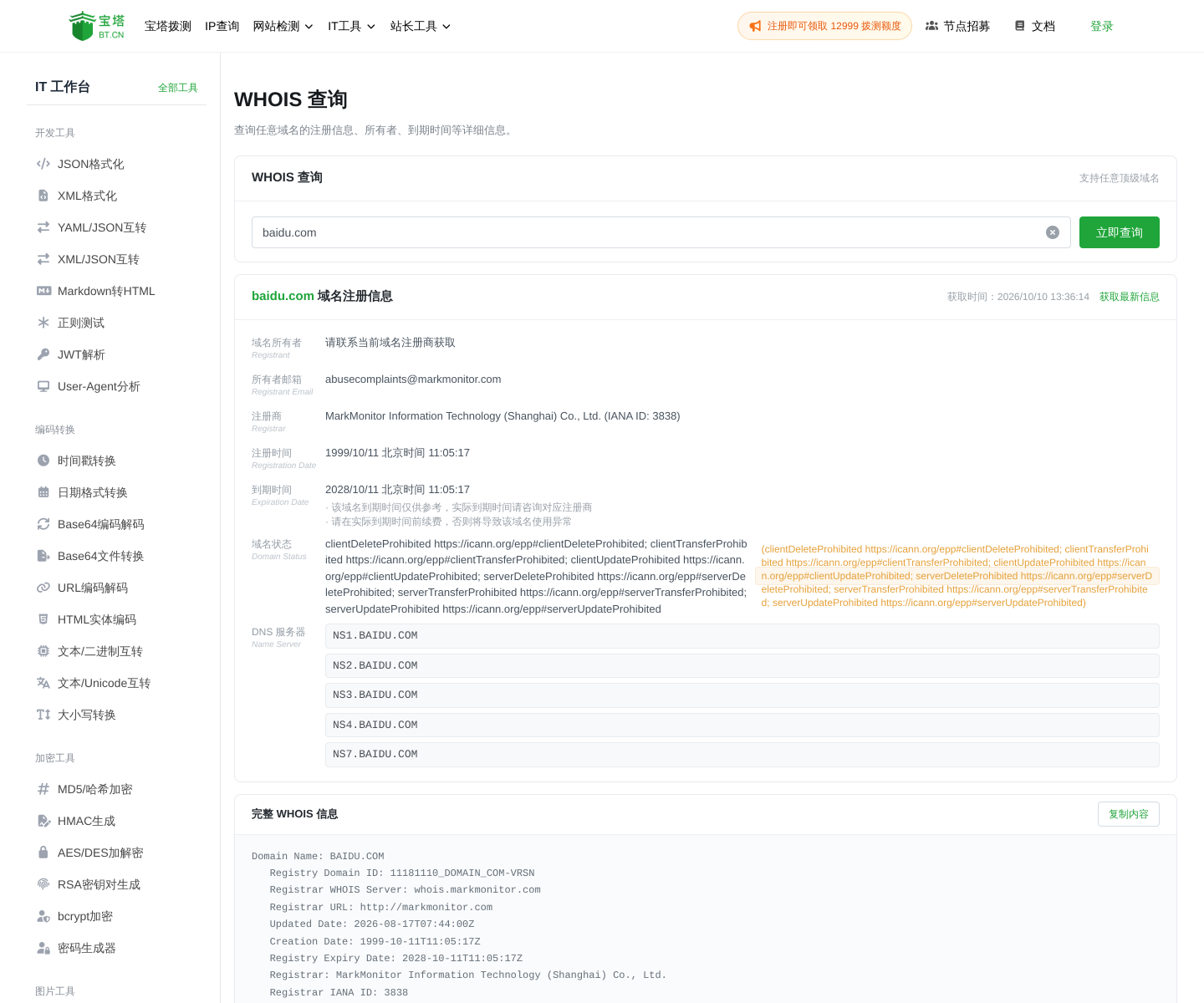The width and height of the screenshot is (1204, 1003).
Task: Open the MD5/哈希加密 hash icon
Action: coord(43,789)
